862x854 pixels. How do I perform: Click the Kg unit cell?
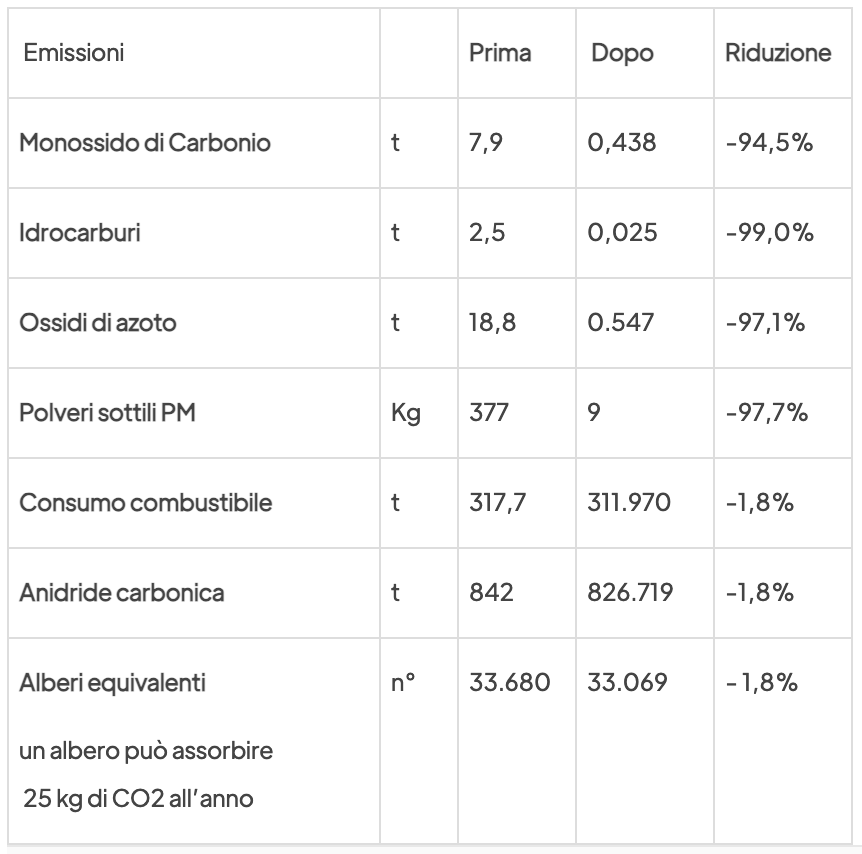pyautogui.click(x=405, y=413)
